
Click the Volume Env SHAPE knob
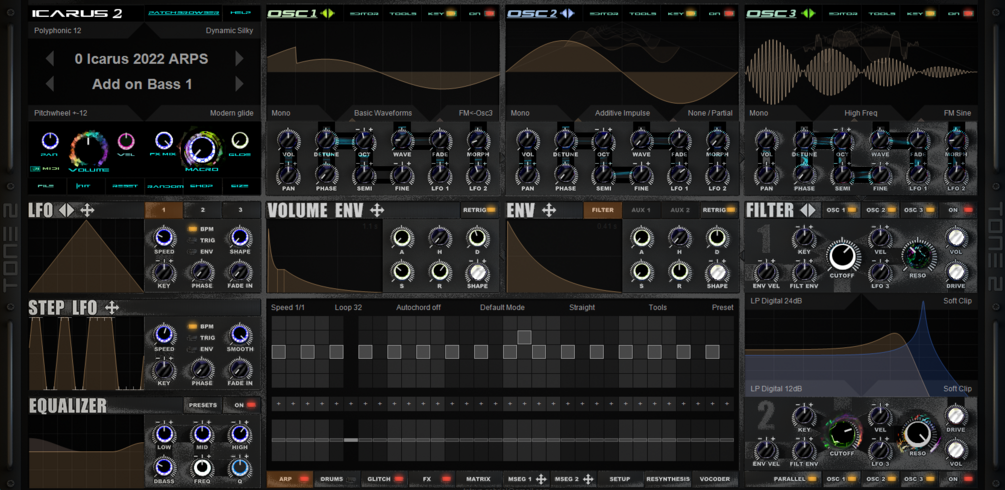point(476,273)
